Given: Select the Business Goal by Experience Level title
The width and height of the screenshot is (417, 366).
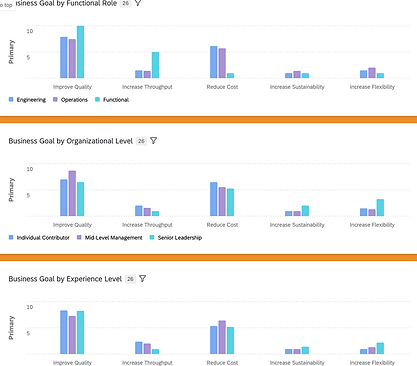Looking at the screenshot, I should (65, 279).
